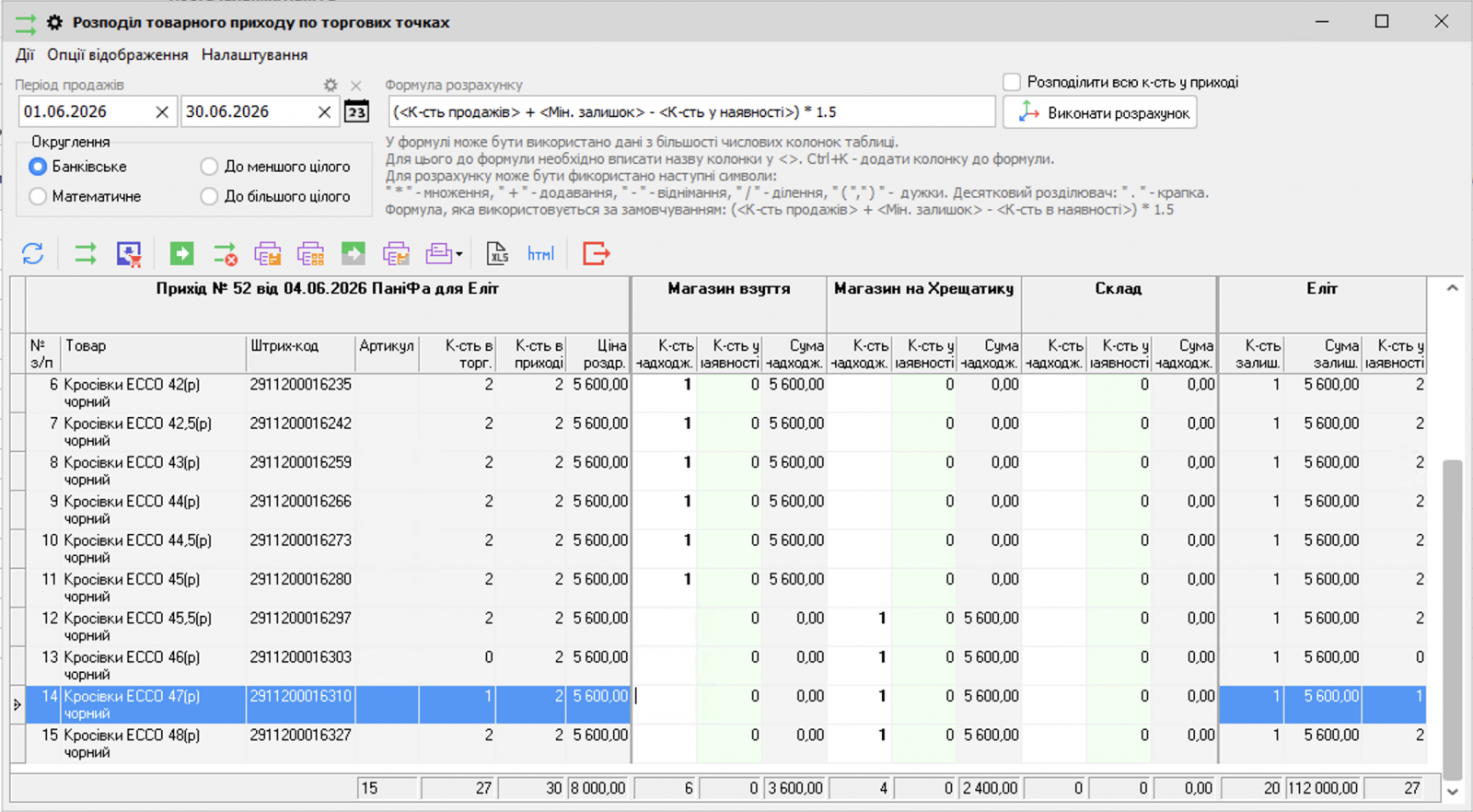Click the green arrows window icon in title bar
This screenshot has width=1473, height=812.
point(26,23)
